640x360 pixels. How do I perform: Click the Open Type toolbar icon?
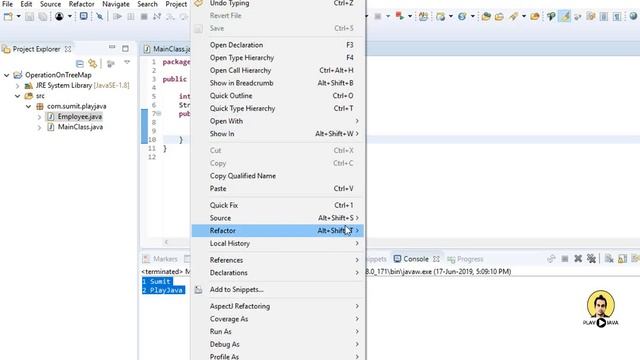pos(486,17)
